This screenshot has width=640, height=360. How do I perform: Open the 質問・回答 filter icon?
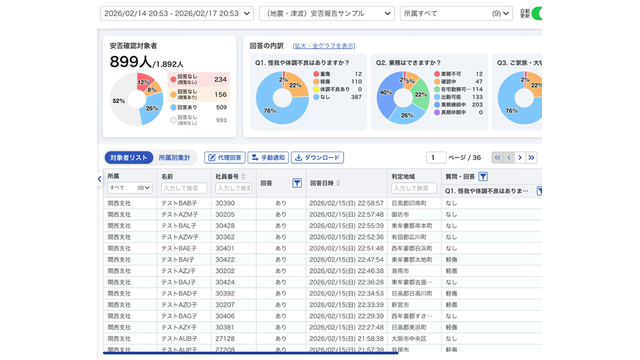[x=483, y=177]
